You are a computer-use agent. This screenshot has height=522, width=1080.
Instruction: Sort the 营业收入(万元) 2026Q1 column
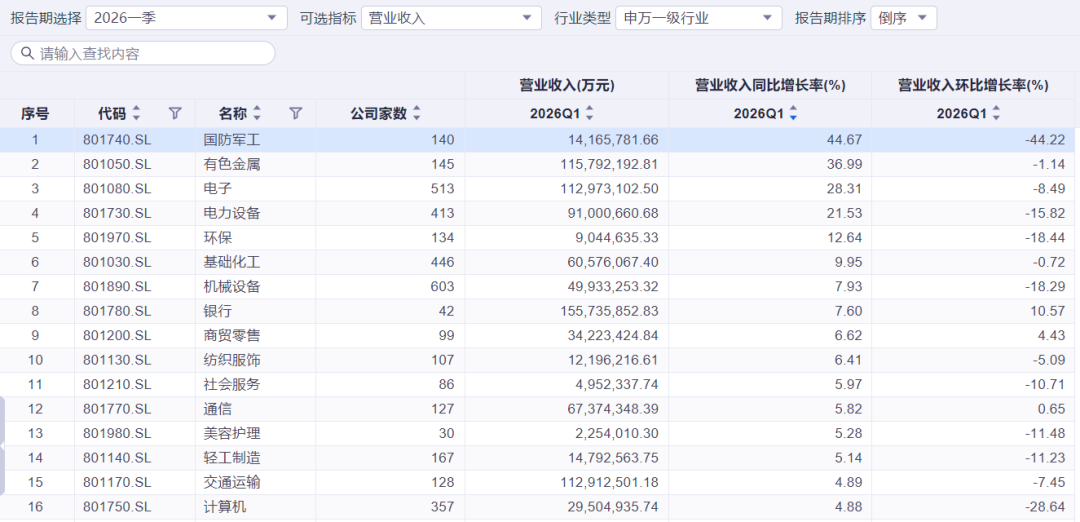[590, 114]
